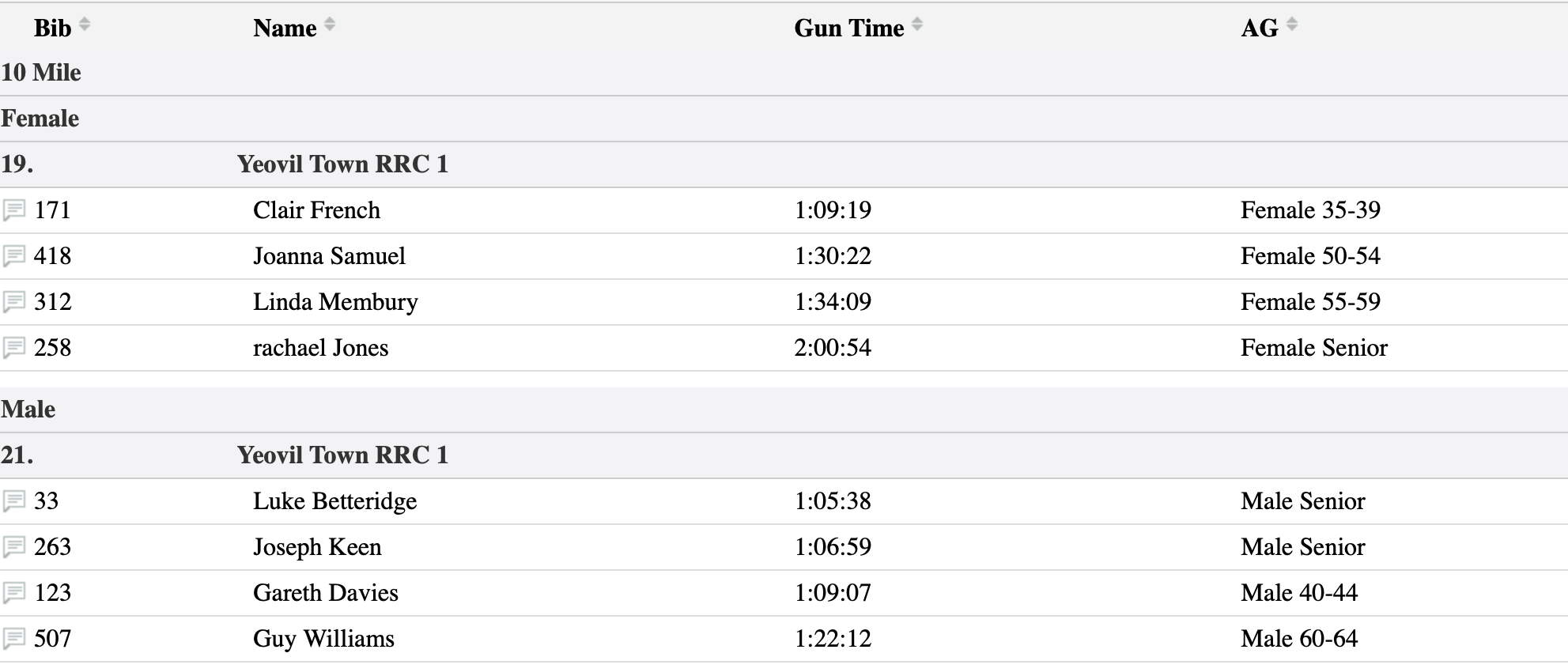This screenshot has height=672, width=1568.
Task: Open comment icon for bib 258
Action: click(x=14, y=348)
